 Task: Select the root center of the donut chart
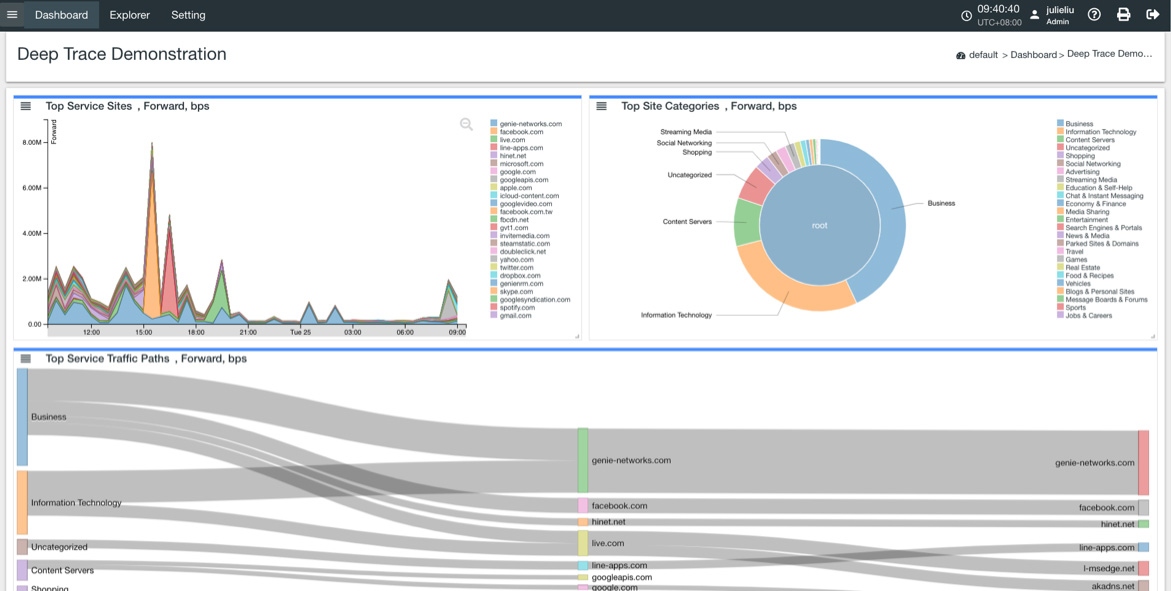click(x=819, y=225)
